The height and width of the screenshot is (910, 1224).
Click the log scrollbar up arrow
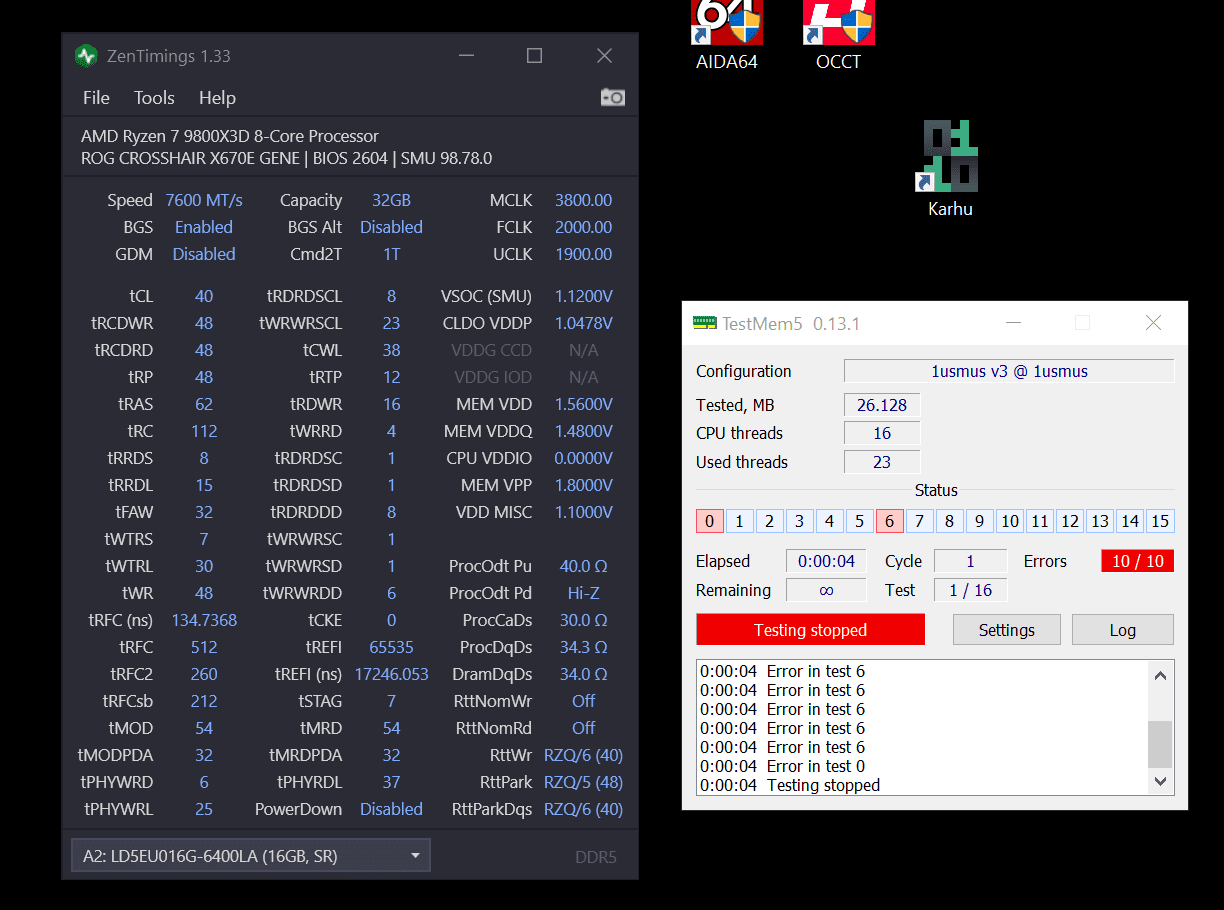pyautogui.click(x=1160, y=675)
